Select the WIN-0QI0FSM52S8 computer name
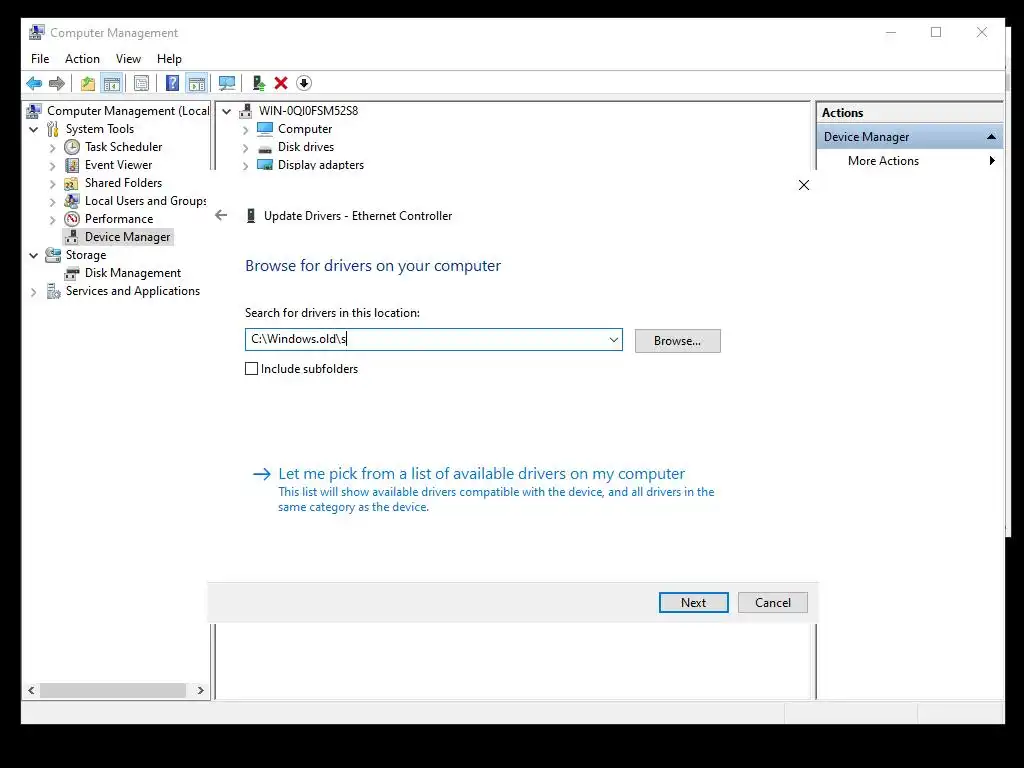Screen dimensions: 1024x768 [x=308, y=111]
